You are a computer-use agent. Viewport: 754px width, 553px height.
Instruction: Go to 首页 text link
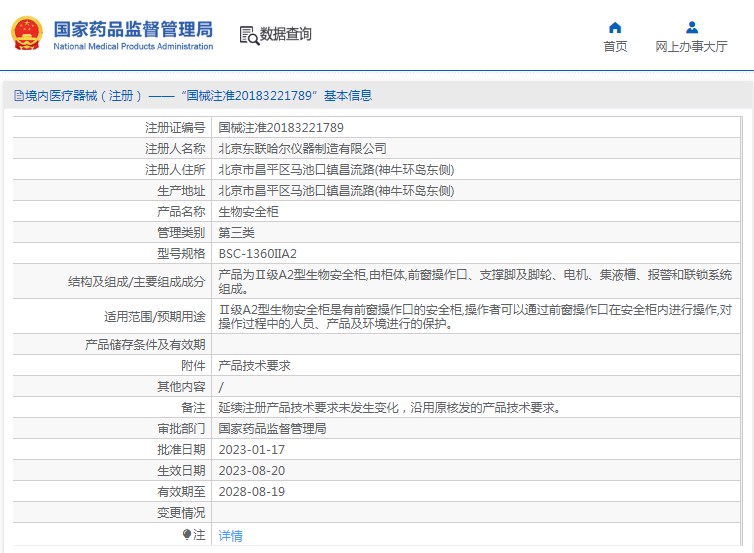tap(615, 47)
